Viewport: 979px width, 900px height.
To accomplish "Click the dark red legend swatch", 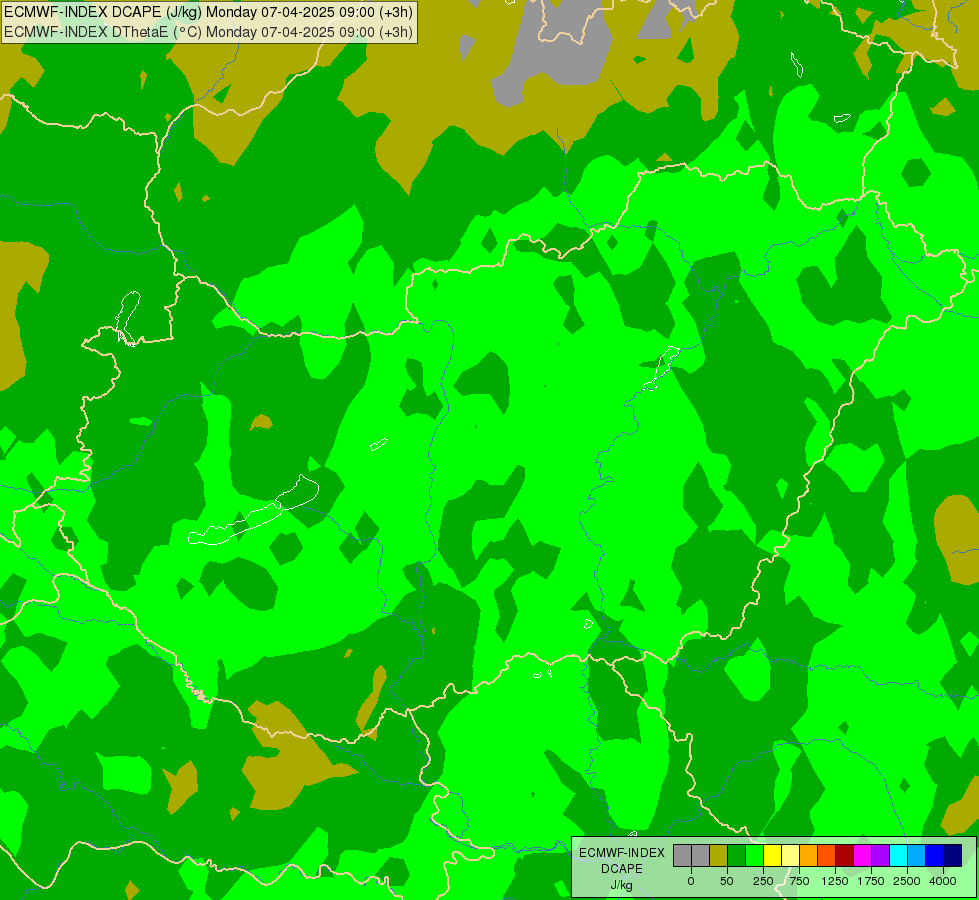I will (844, 856).
